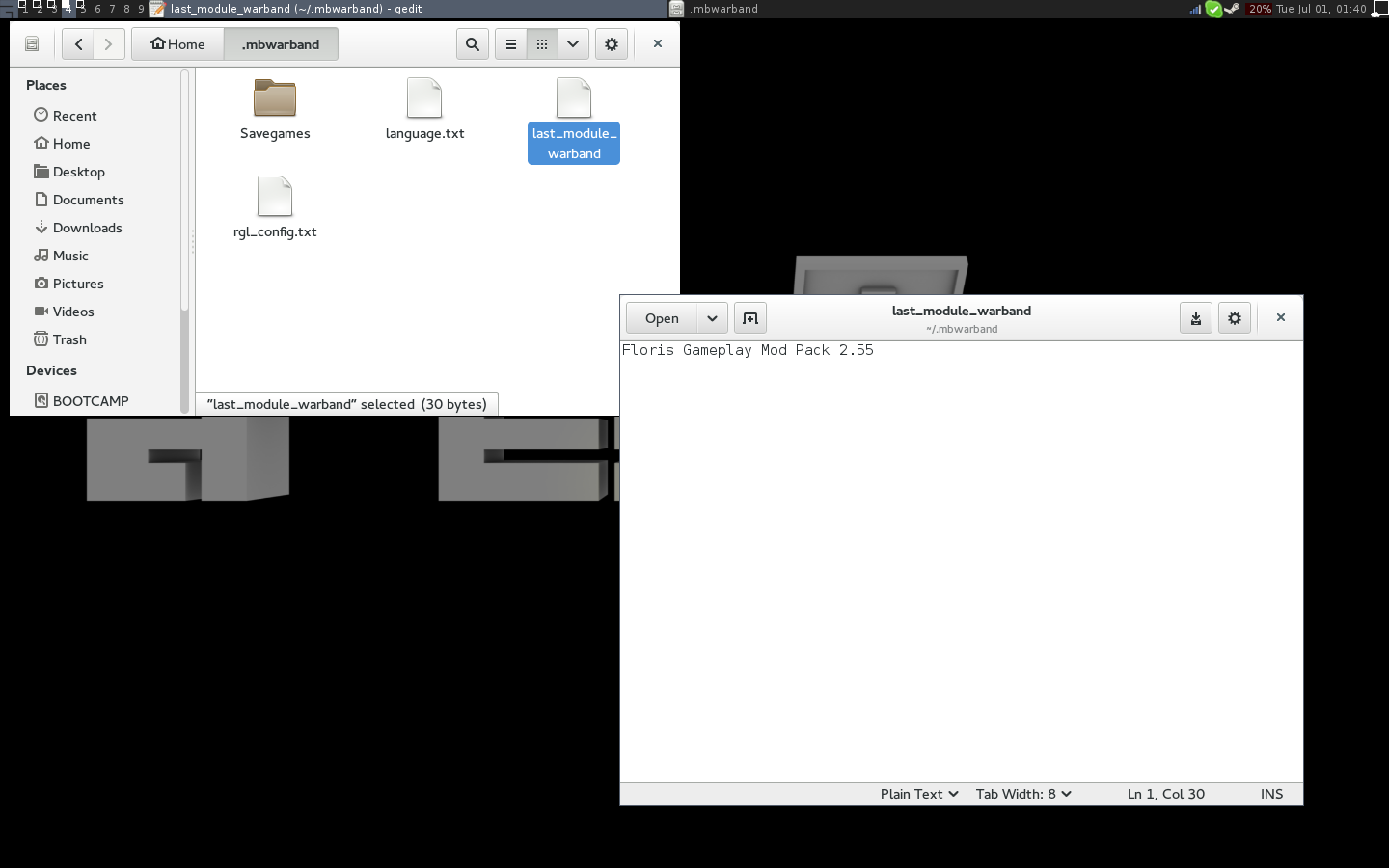This screenshot has height=868, width=1389.
Task: Open the file manager sidebar menu icon
Action: (x=32, y=44)
